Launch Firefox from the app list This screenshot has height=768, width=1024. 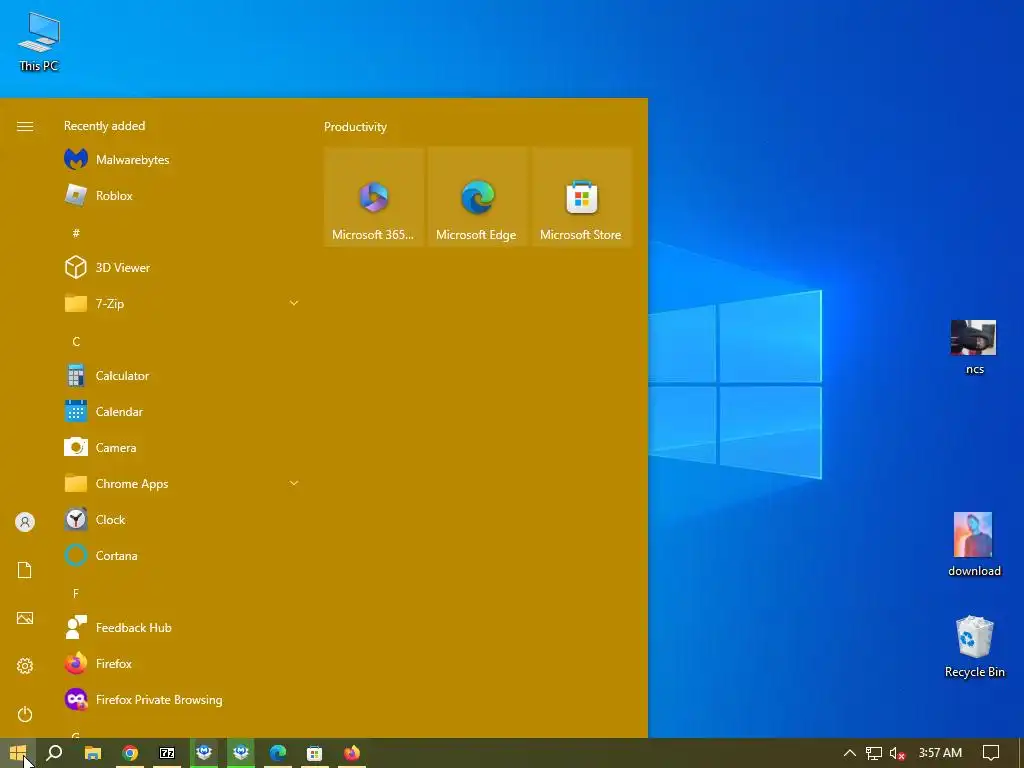pos(182,664)
